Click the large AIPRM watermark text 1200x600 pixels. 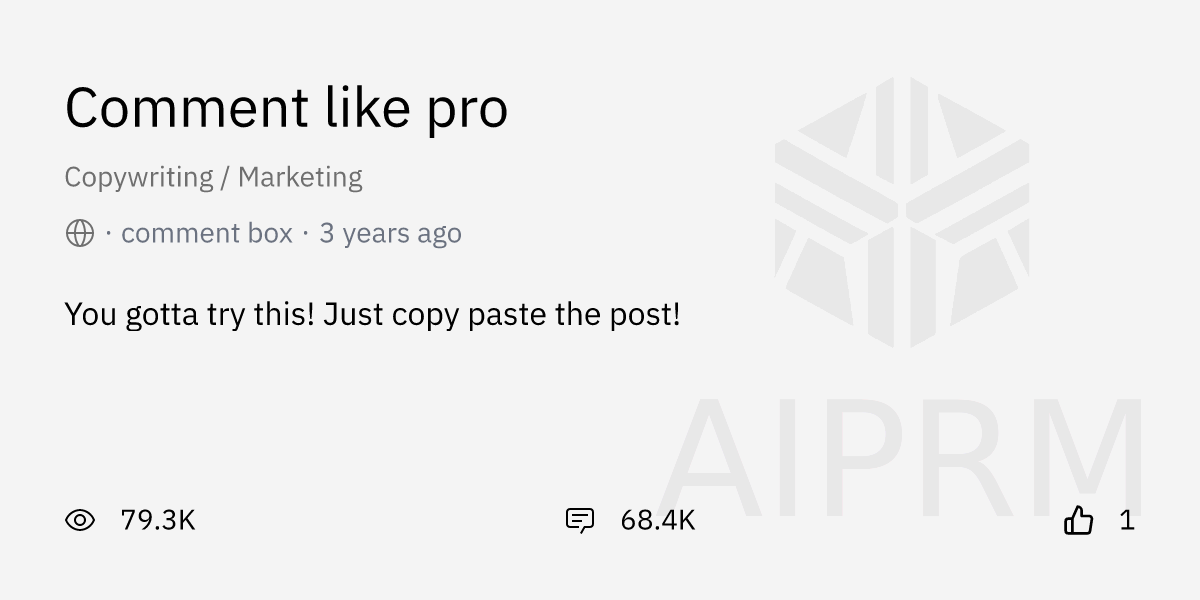click(901, 458)
